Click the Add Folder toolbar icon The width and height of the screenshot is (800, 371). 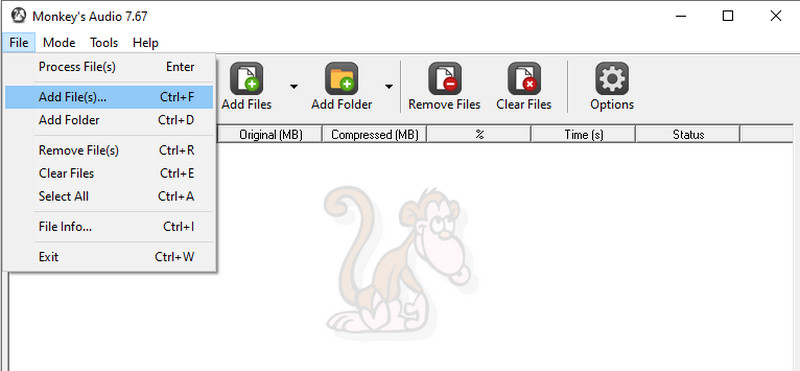pos(341,79)
